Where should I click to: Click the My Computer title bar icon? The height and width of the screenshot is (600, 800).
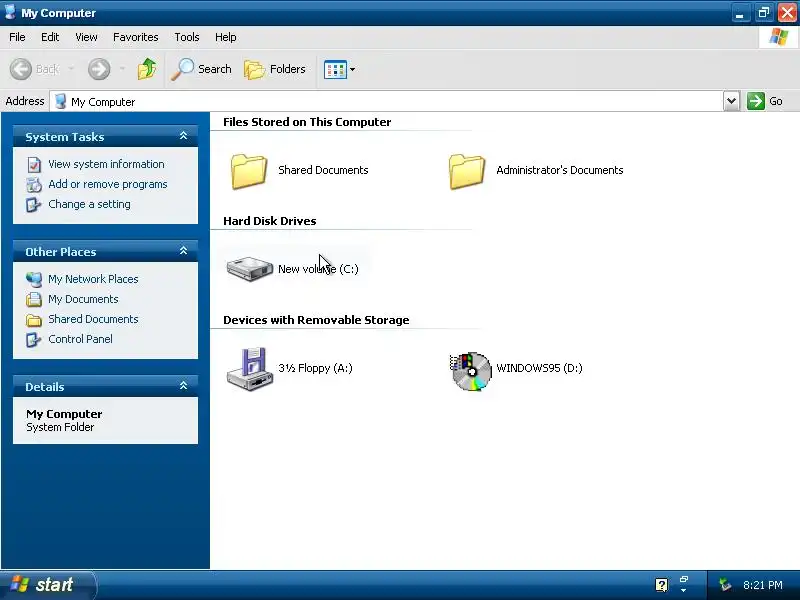tap(10, 12)
